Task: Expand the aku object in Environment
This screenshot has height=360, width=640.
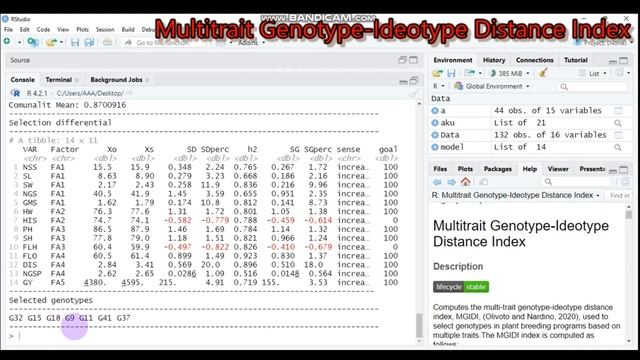Action: tap(435, 123)
